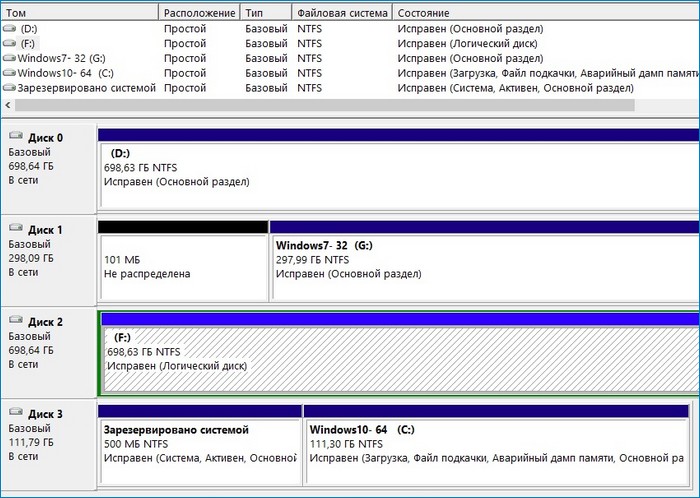Click the icon next to Зарезервировано системой in the list

click(10, 87)
